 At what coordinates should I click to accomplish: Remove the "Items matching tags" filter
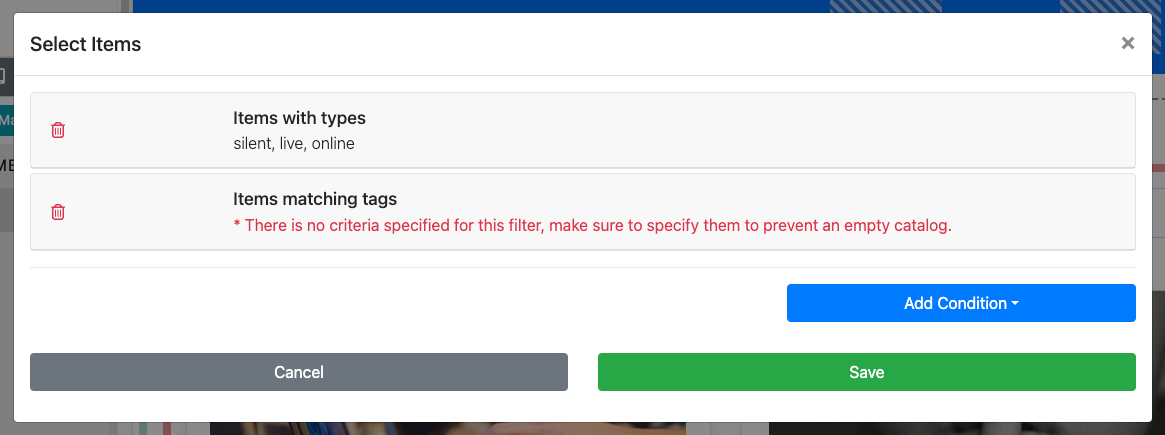58,212
